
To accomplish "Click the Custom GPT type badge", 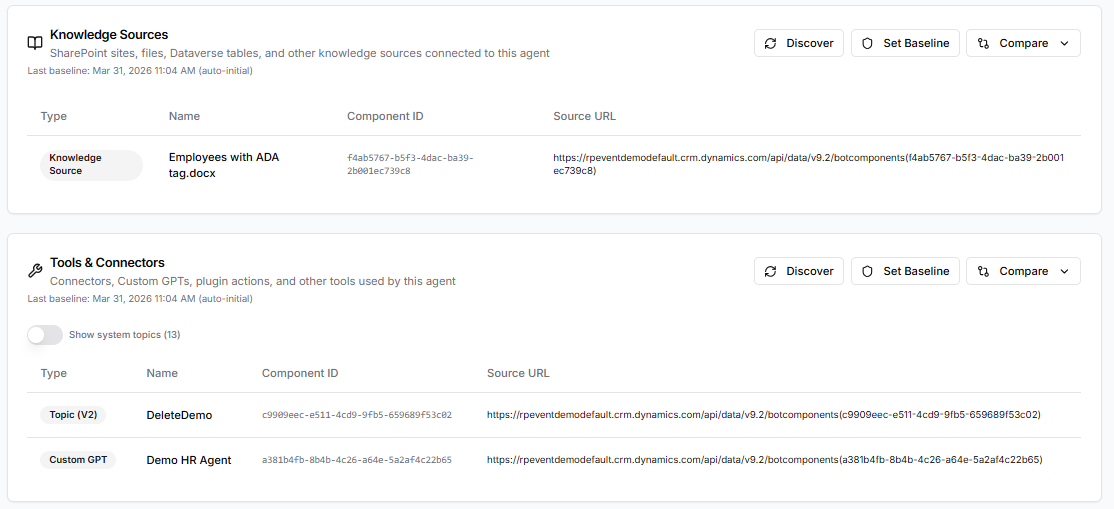I will 78,460.
